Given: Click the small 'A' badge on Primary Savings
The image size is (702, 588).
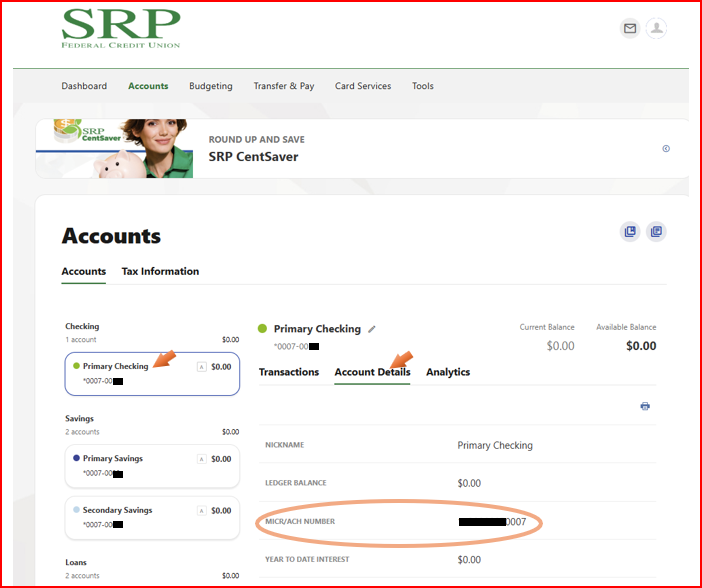Looking at the screenshot, I should [202, 459].
